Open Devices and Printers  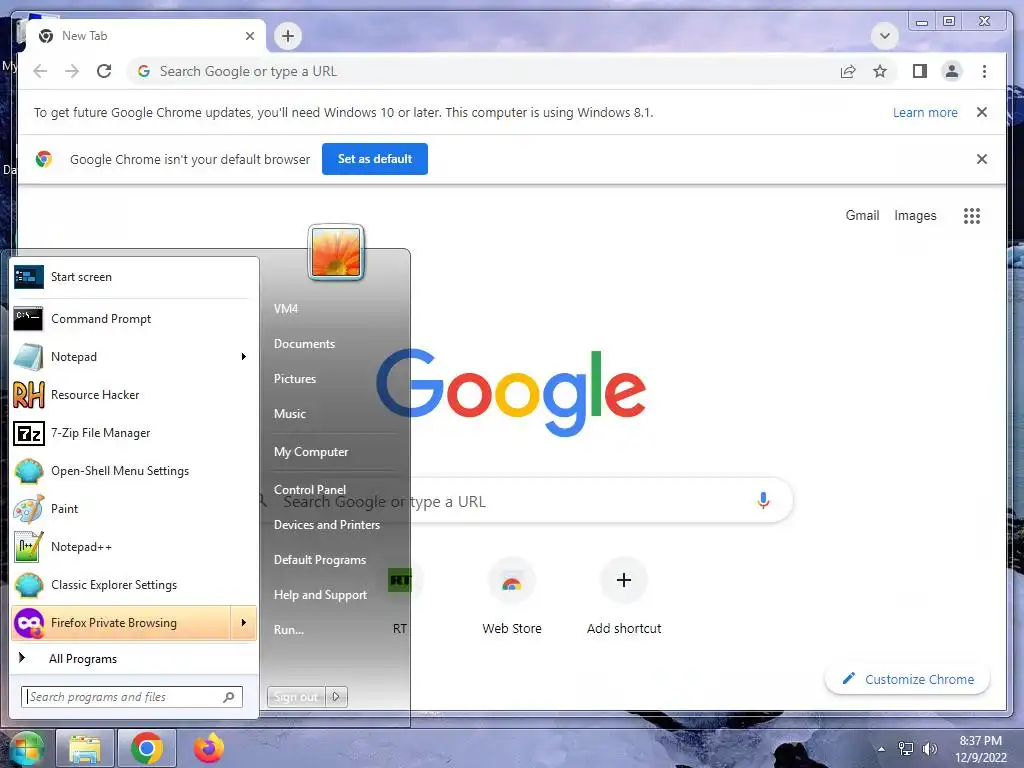[327, 524]
